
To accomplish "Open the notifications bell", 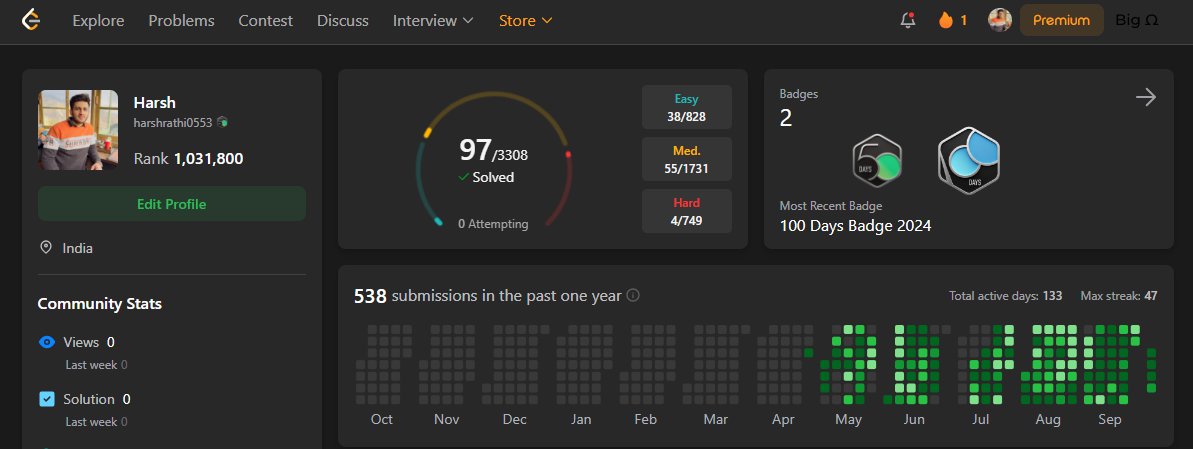I will pyautogui.click(x=908, y=21).
